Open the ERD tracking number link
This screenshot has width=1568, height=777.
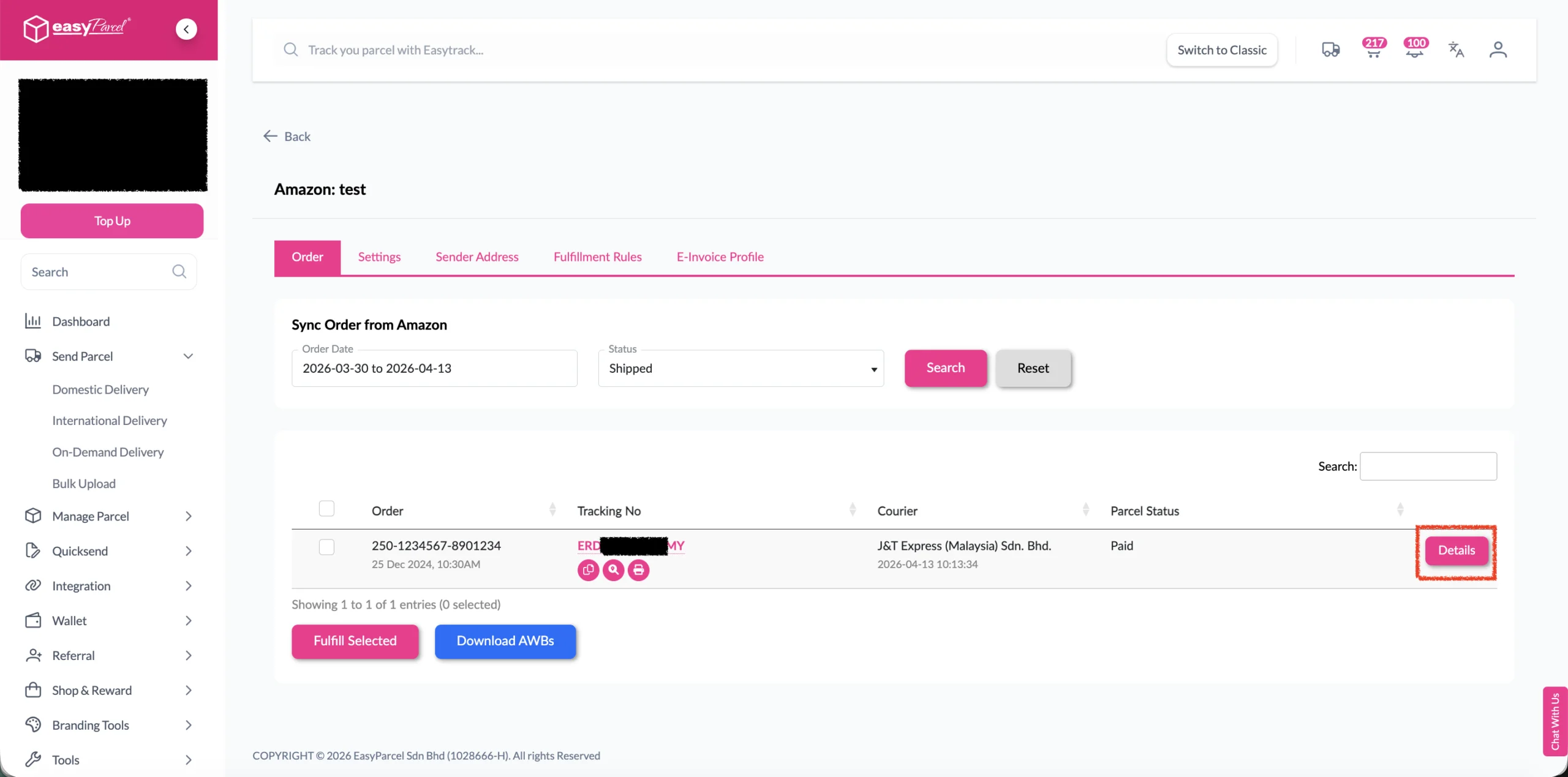click(631, 546)
